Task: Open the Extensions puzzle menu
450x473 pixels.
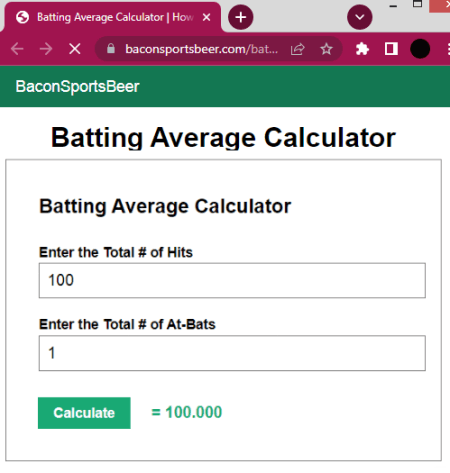Action: [x=362, y=49]
